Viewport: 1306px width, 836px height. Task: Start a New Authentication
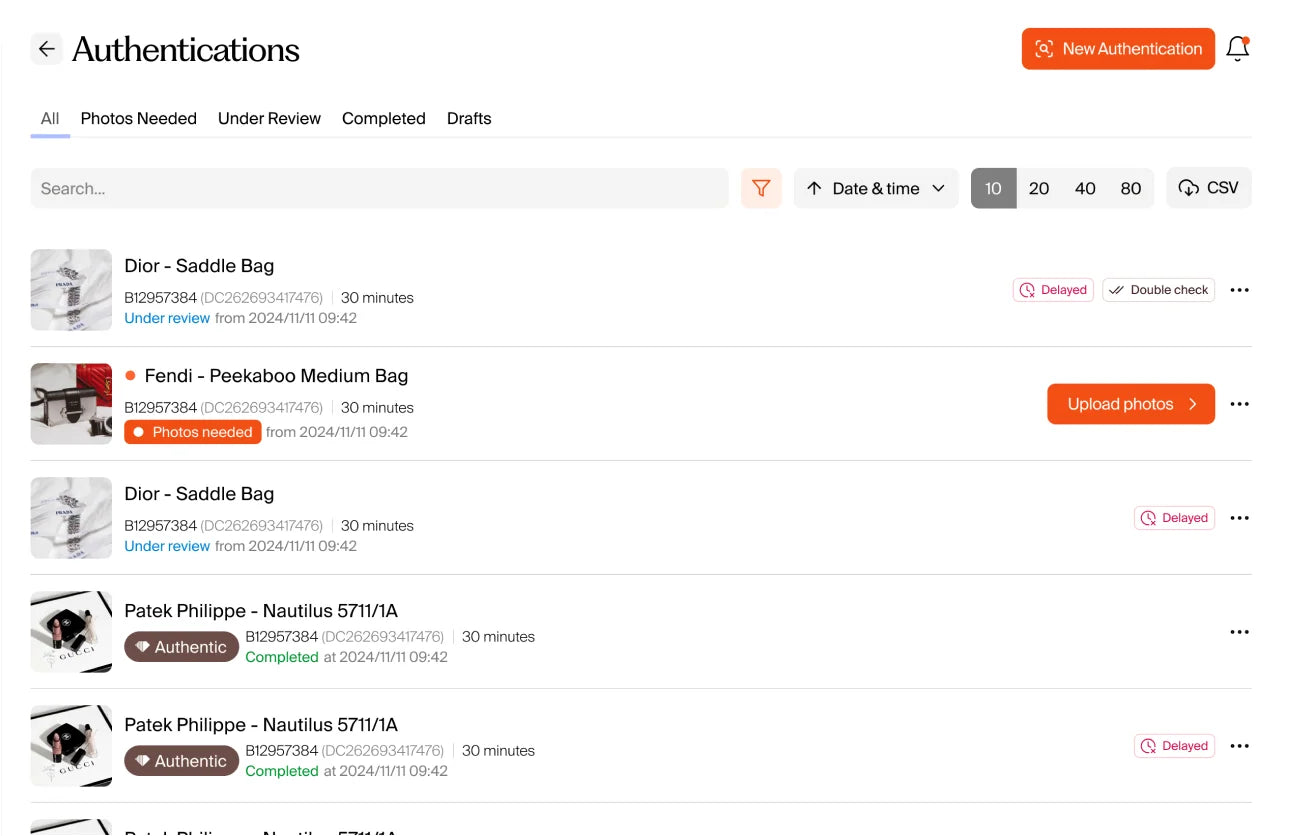(1118, 49)
